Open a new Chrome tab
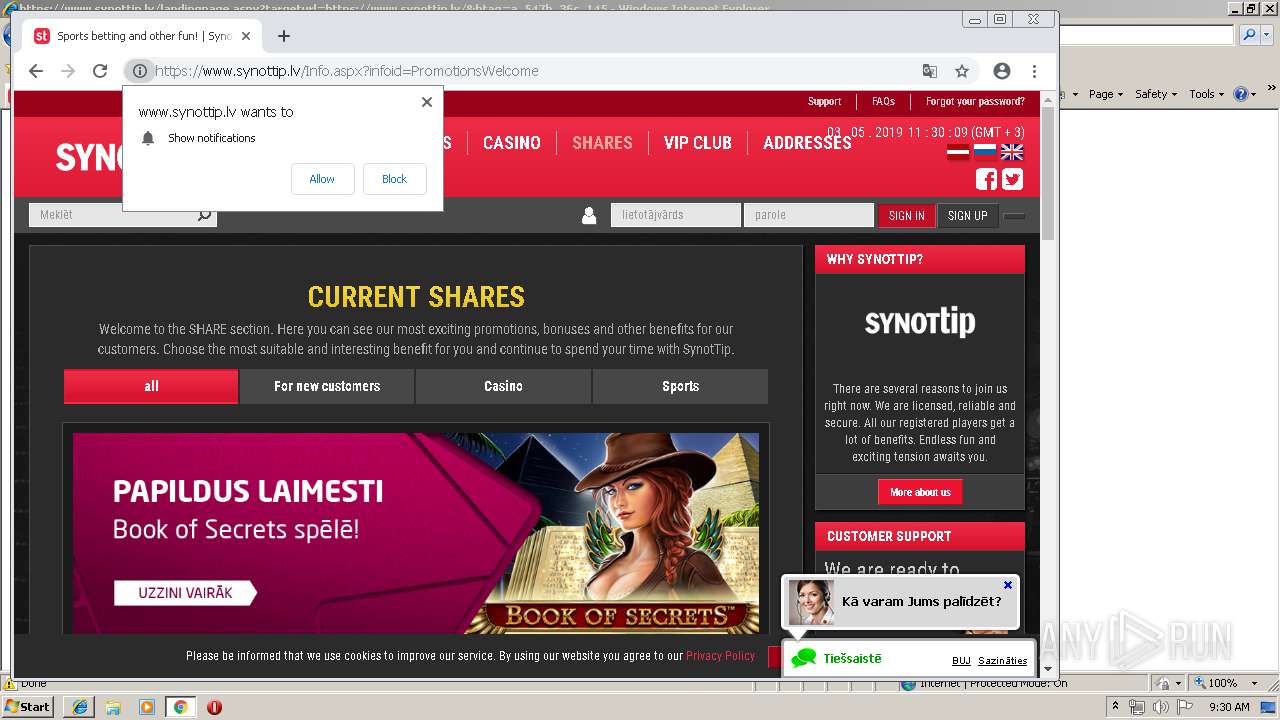 tap(284, 36)
